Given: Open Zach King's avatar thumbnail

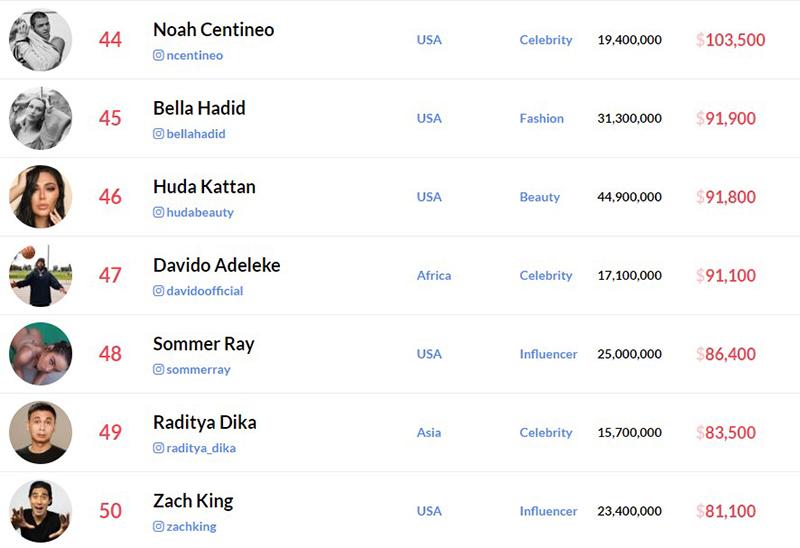Looking at the screenshot, I should [x=41, y=511].
